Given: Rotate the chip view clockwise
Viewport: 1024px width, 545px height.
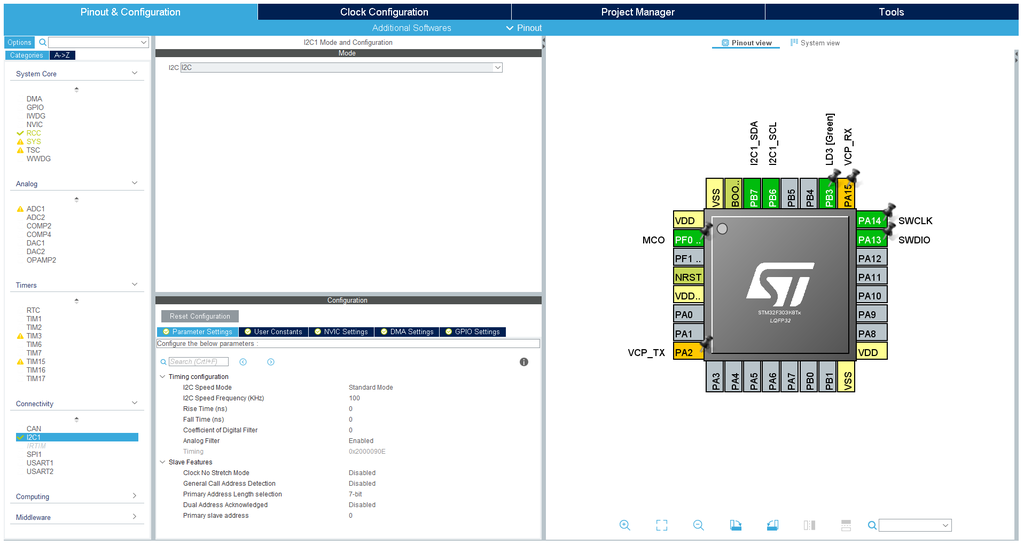Looking at the screenshot, I should click(735, 525).
